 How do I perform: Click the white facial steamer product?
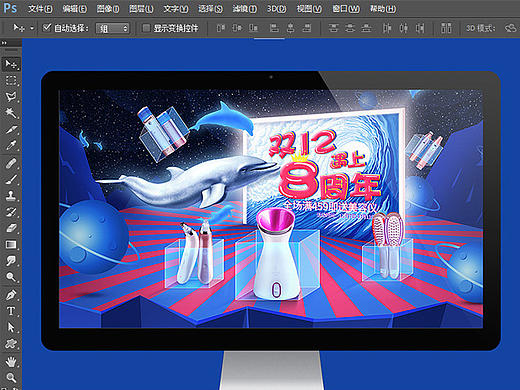click(276, 253)
